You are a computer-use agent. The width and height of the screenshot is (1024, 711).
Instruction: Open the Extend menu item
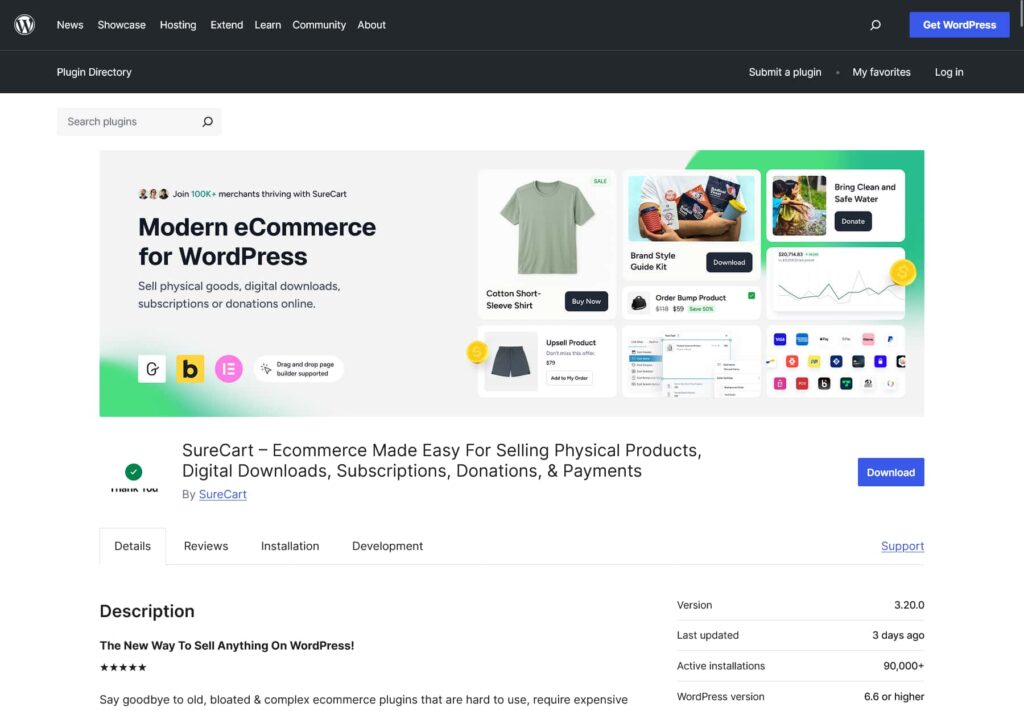point(226,25)
